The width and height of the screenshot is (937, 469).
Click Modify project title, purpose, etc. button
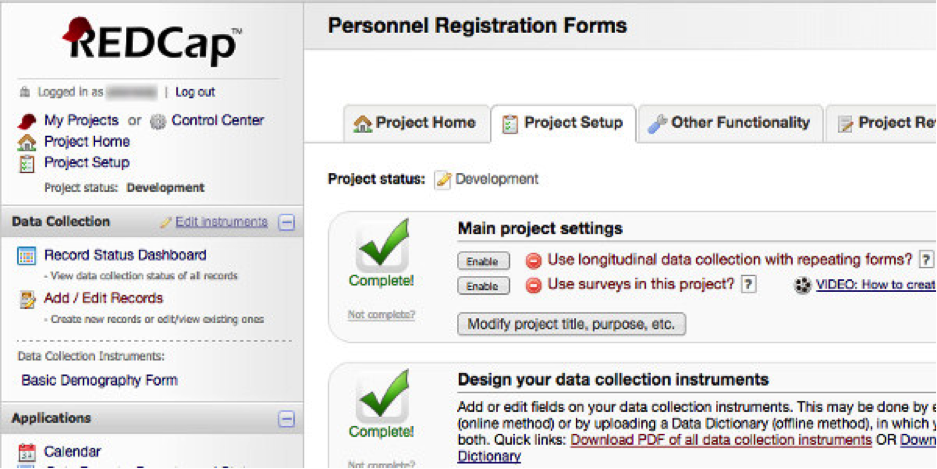coord(571,324)
